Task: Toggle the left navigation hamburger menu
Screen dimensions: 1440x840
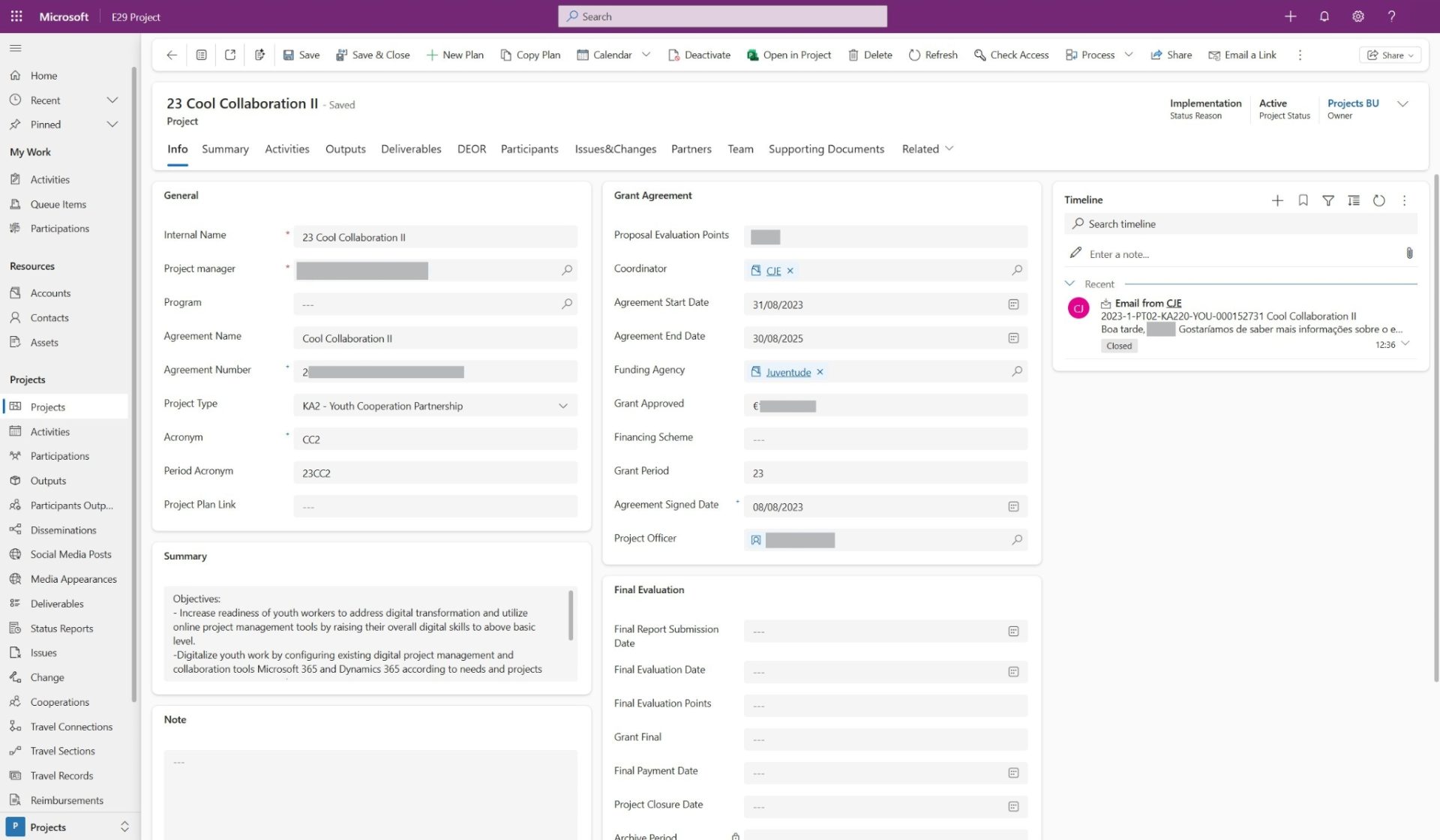Action: coord(16,48)
